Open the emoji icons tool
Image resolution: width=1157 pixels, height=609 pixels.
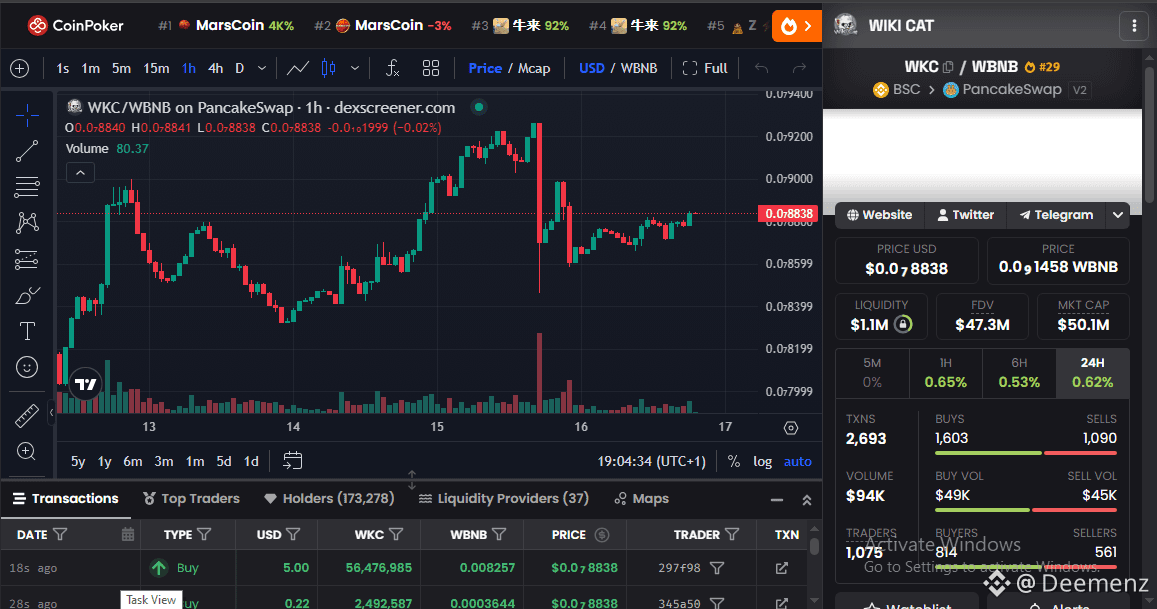[x=27, y=367]
